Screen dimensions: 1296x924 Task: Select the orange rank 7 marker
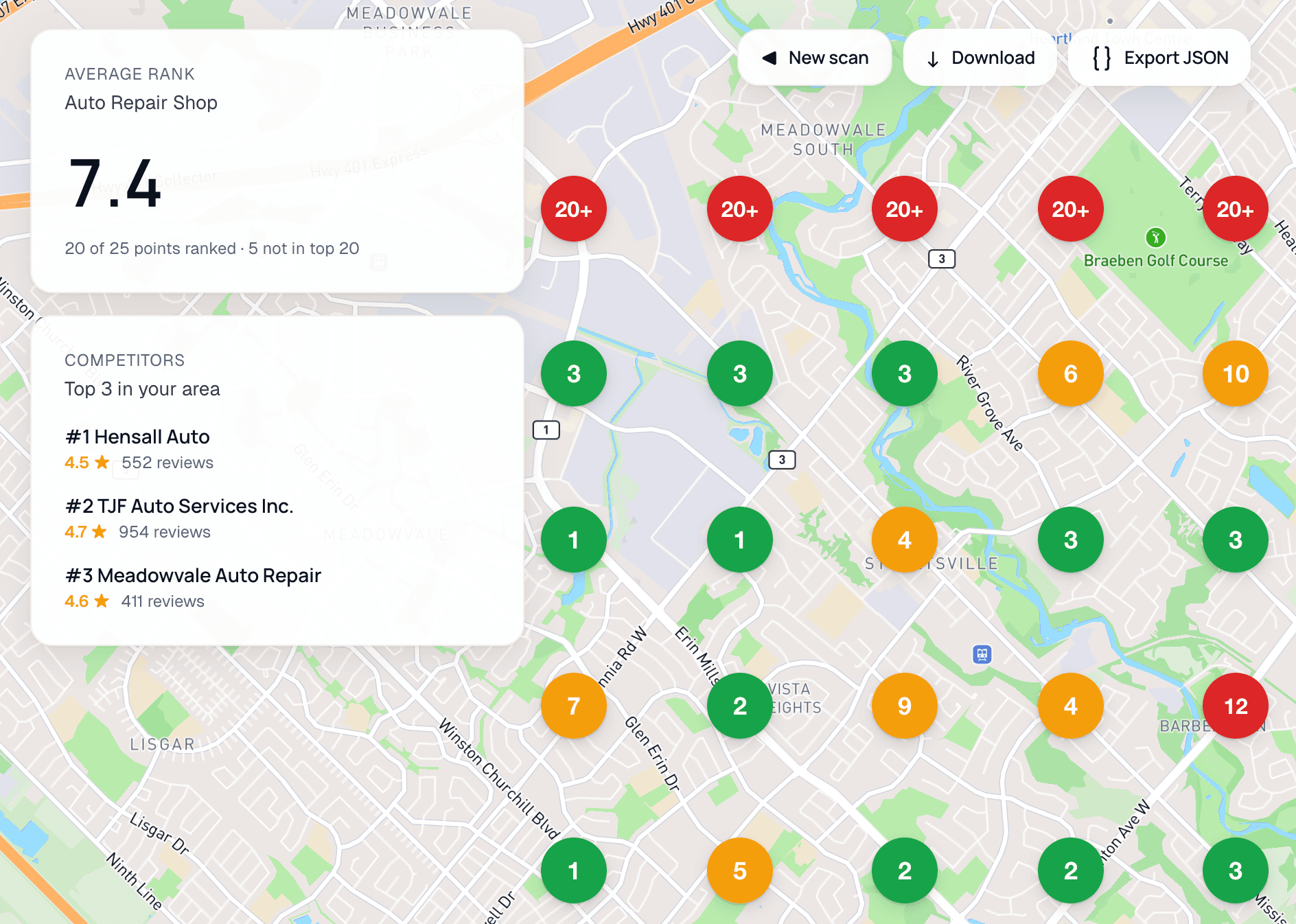point(574,706)
